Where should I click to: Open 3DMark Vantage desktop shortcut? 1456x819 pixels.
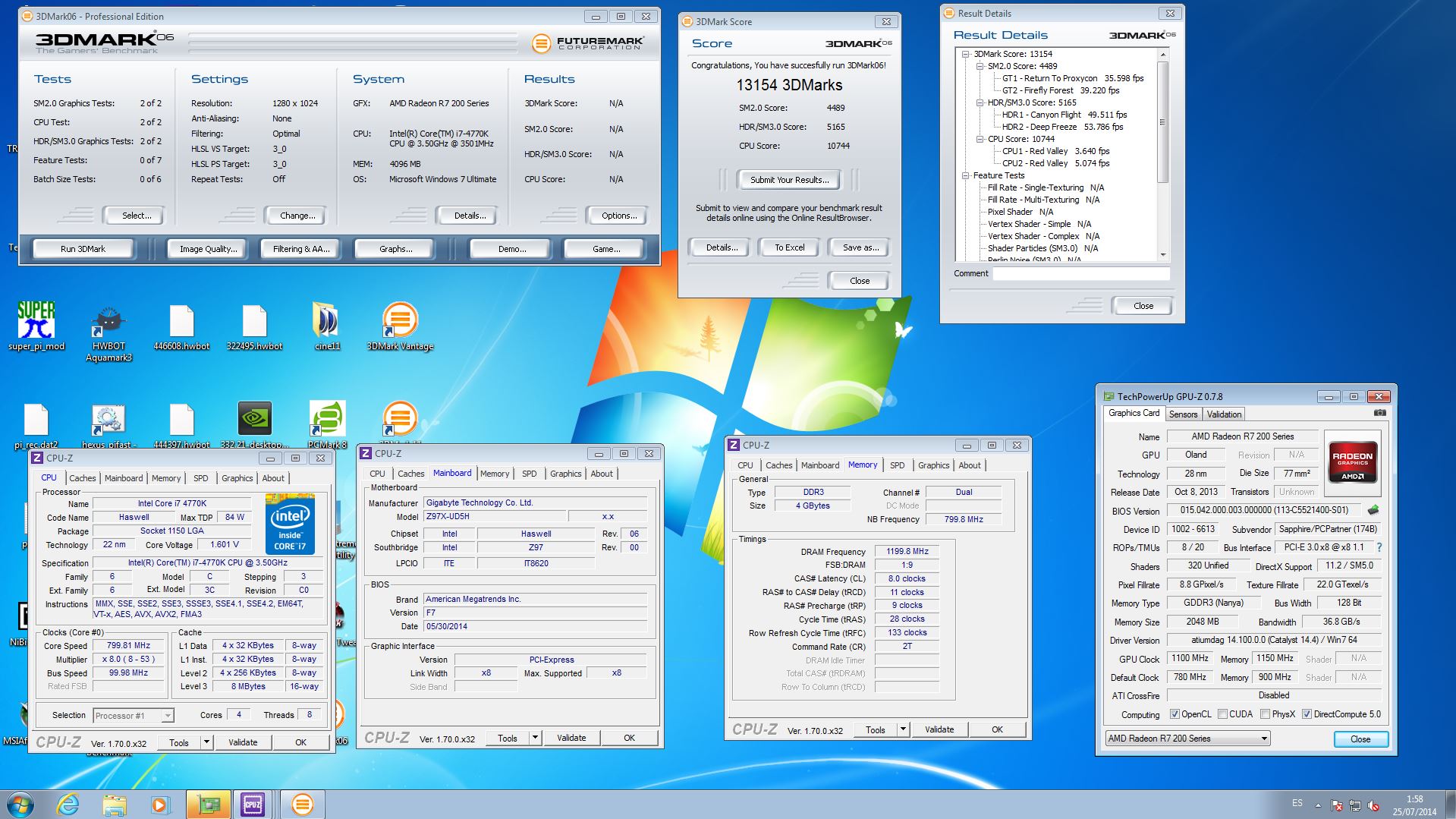tap(400, 326)
